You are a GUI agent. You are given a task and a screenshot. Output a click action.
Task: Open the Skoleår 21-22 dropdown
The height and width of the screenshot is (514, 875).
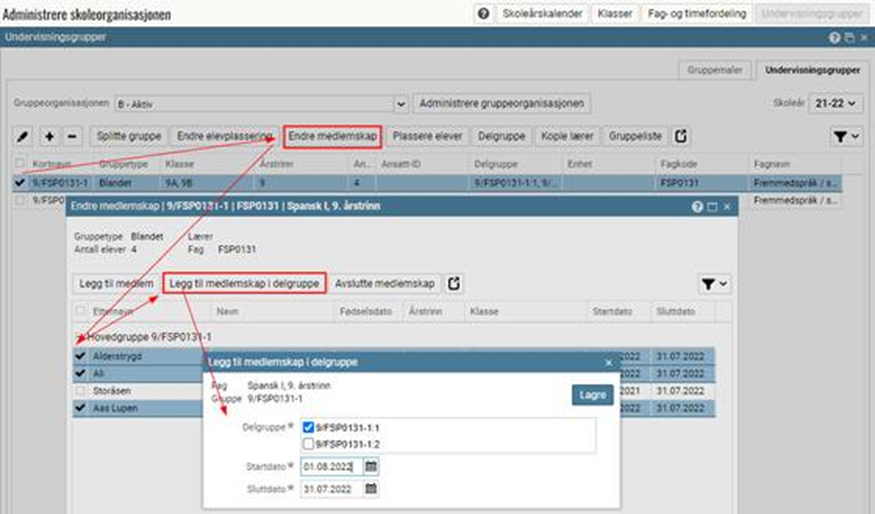point(838,103)
